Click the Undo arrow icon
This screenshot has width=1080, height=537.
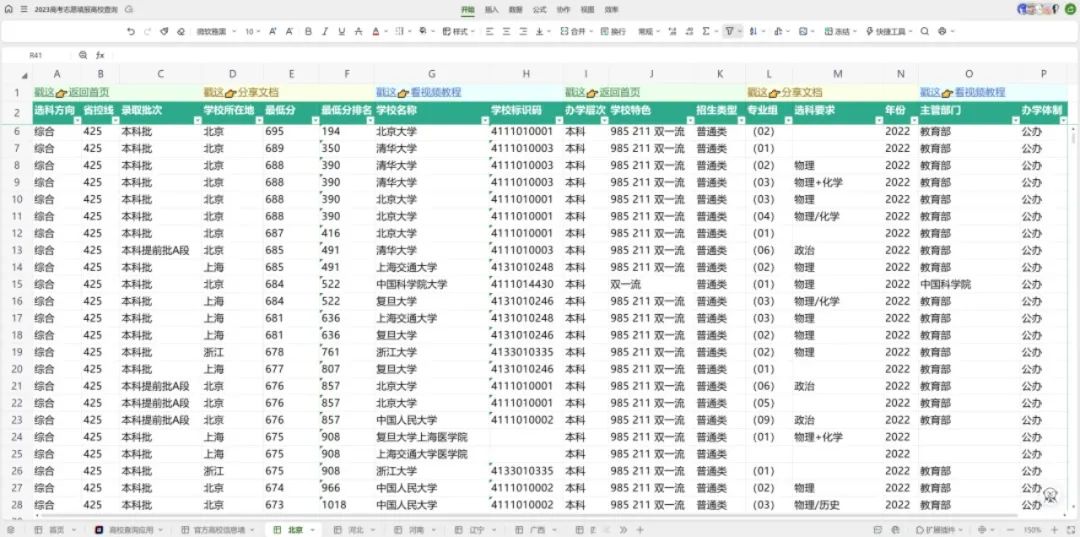tap(131, 32)
